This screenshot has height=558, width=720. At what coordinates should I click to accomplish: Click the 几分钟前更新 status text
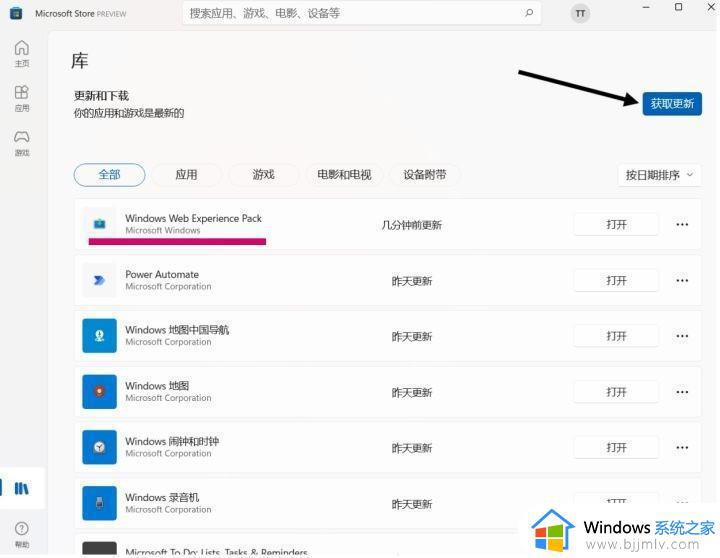[x=411, y=225]
